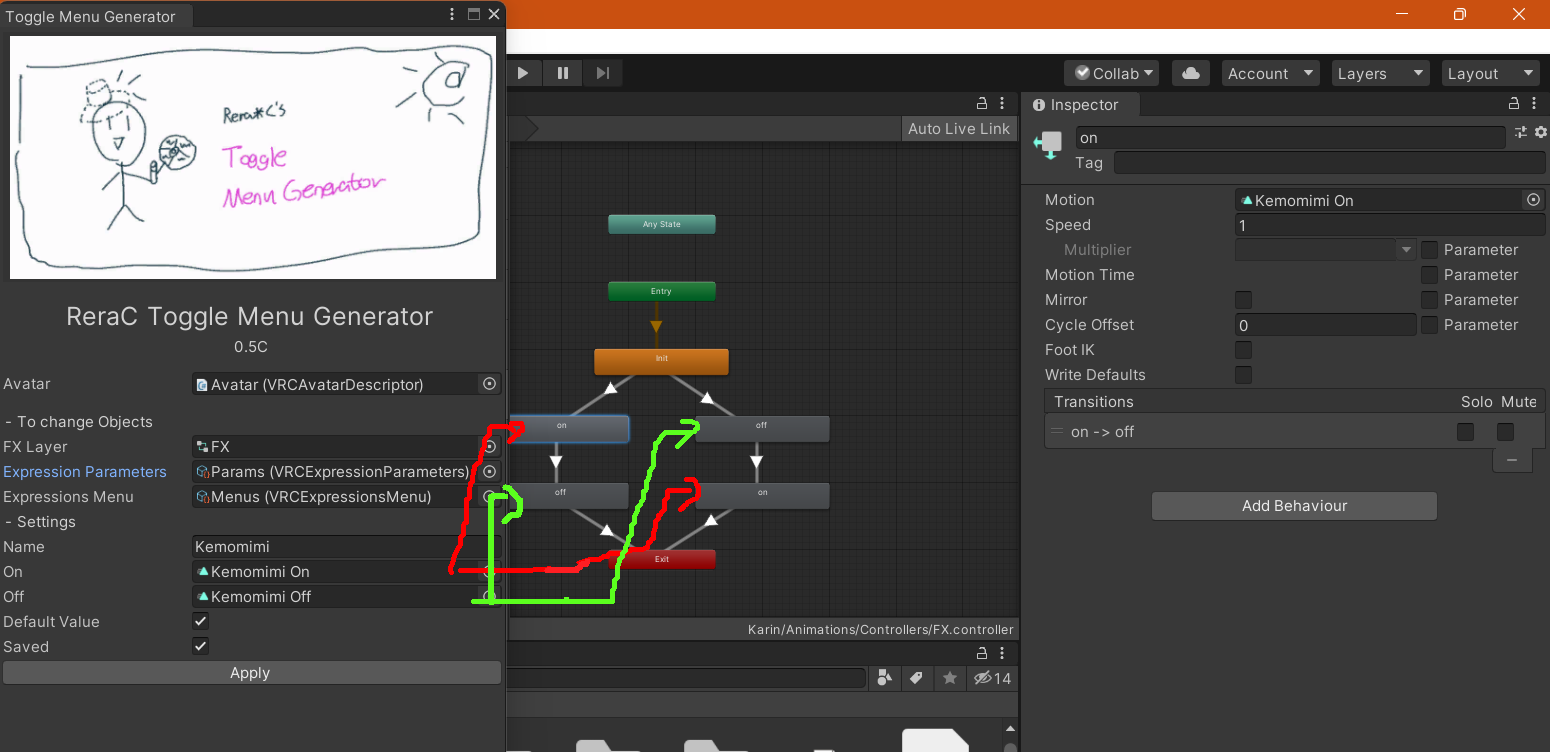Click the Play button in Unity toolbar
The image size is (1550, 752).
pyautogui.click(x=523, y=73)
